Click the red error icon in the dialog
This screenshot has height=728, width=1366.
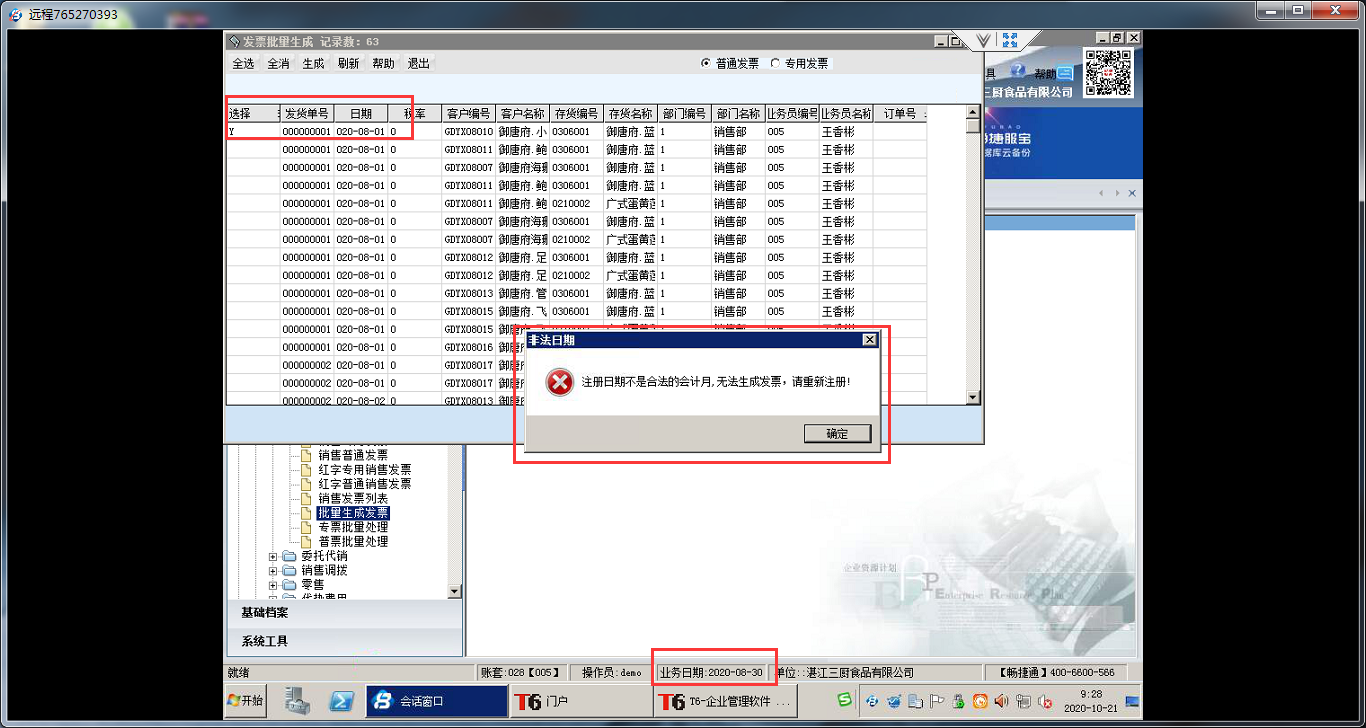tap(560, 382)
